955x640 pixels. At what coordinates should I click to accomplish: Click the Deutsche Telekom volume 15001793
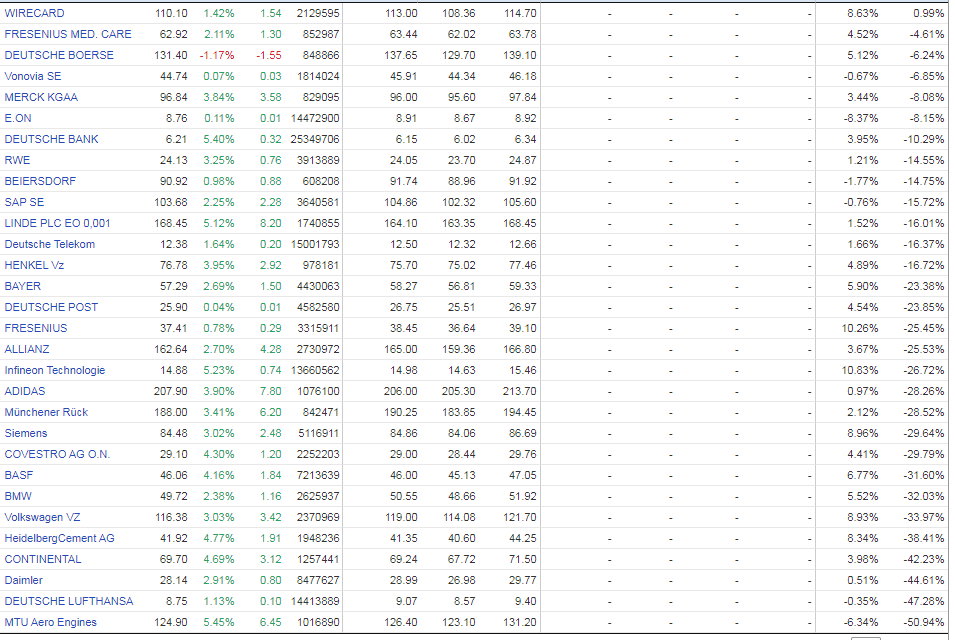[x=315, y=244]
